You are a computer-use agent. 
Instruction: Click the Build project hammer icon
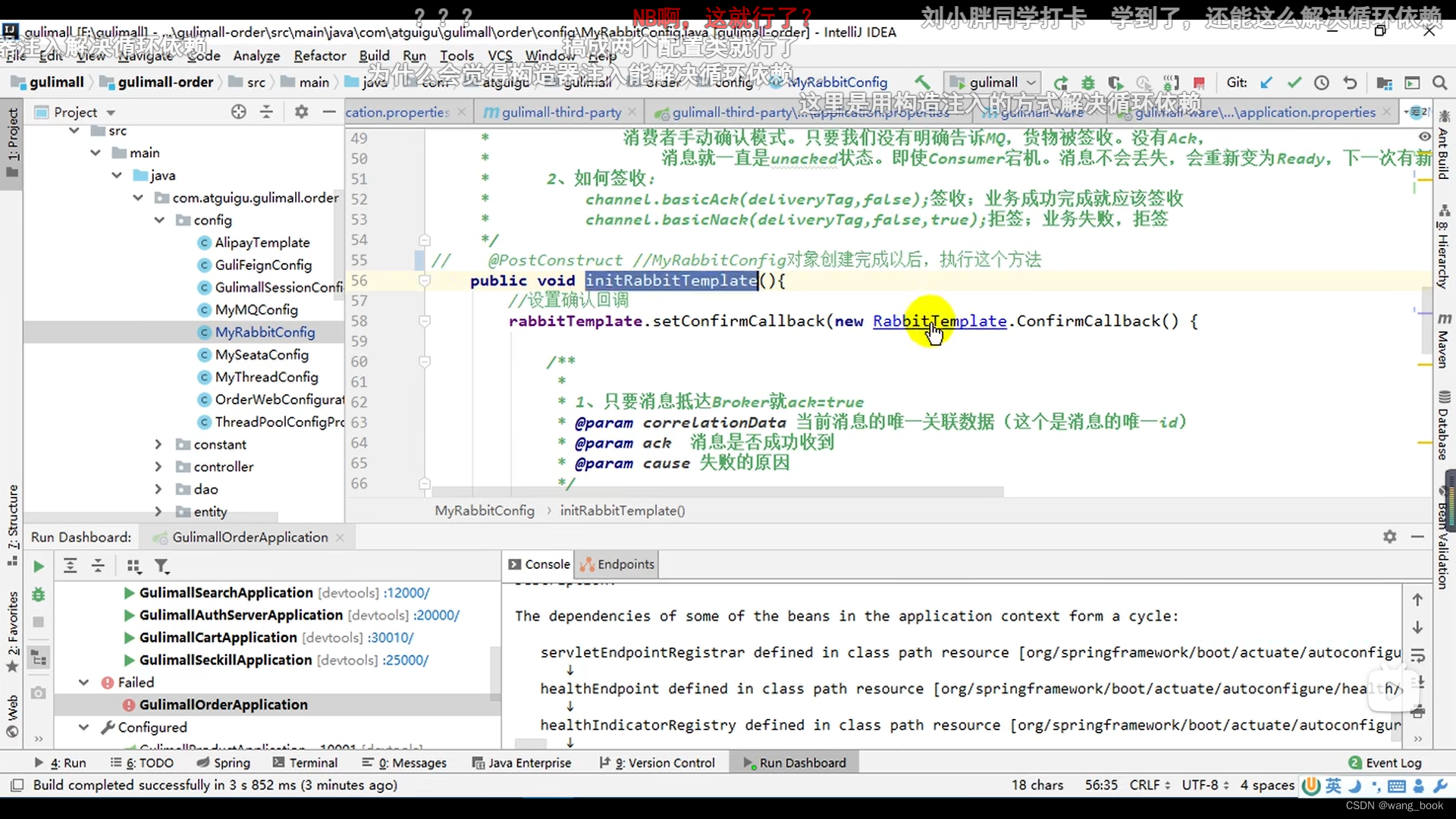[922, 82]
